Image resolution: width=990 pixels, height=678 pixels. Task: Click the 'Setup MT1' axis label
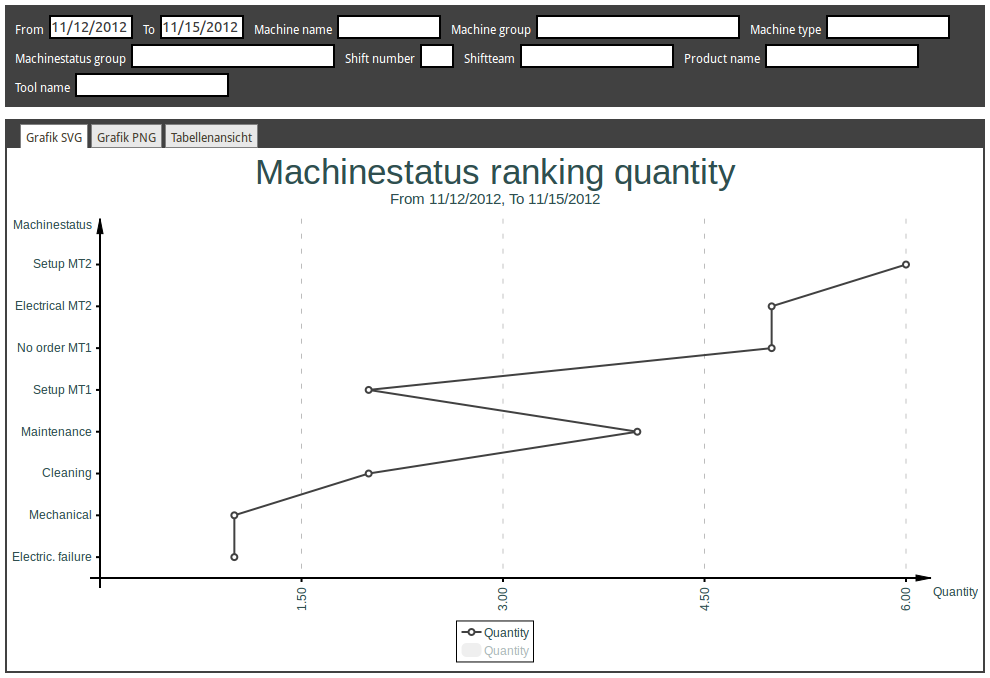coord(63,390)
